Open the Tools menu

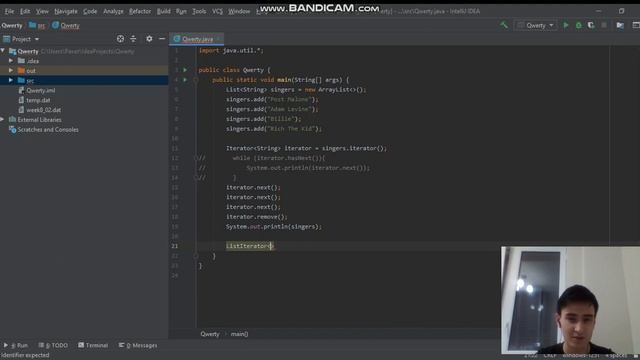tap(199, 11)
